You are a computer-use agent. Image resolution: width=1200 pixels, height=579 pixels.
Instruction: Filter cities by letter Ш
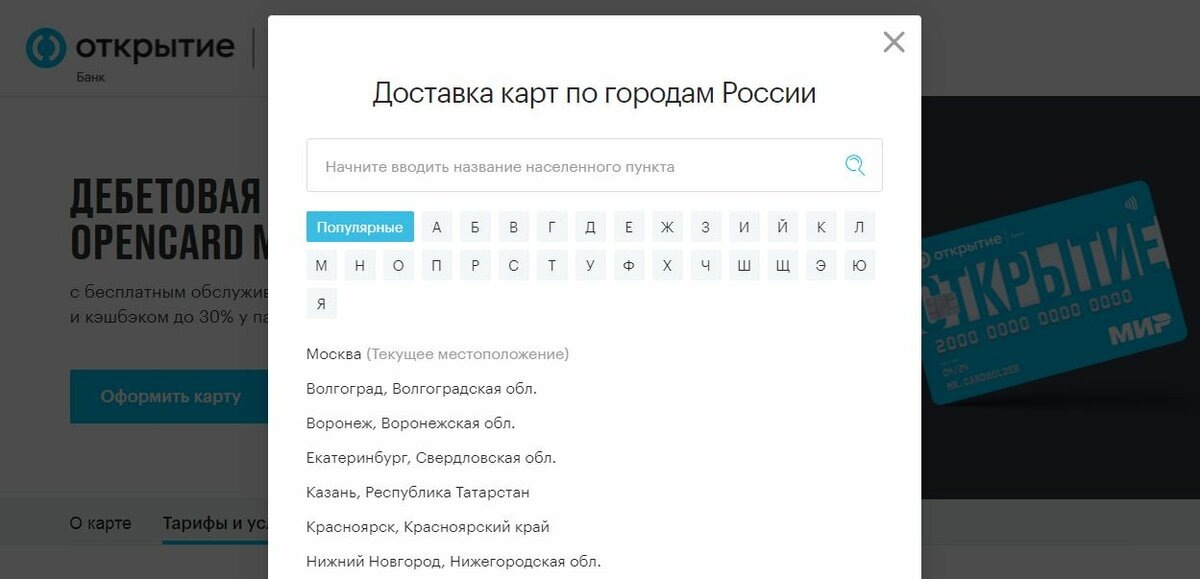pyautogui.click(x=744, y=265)
